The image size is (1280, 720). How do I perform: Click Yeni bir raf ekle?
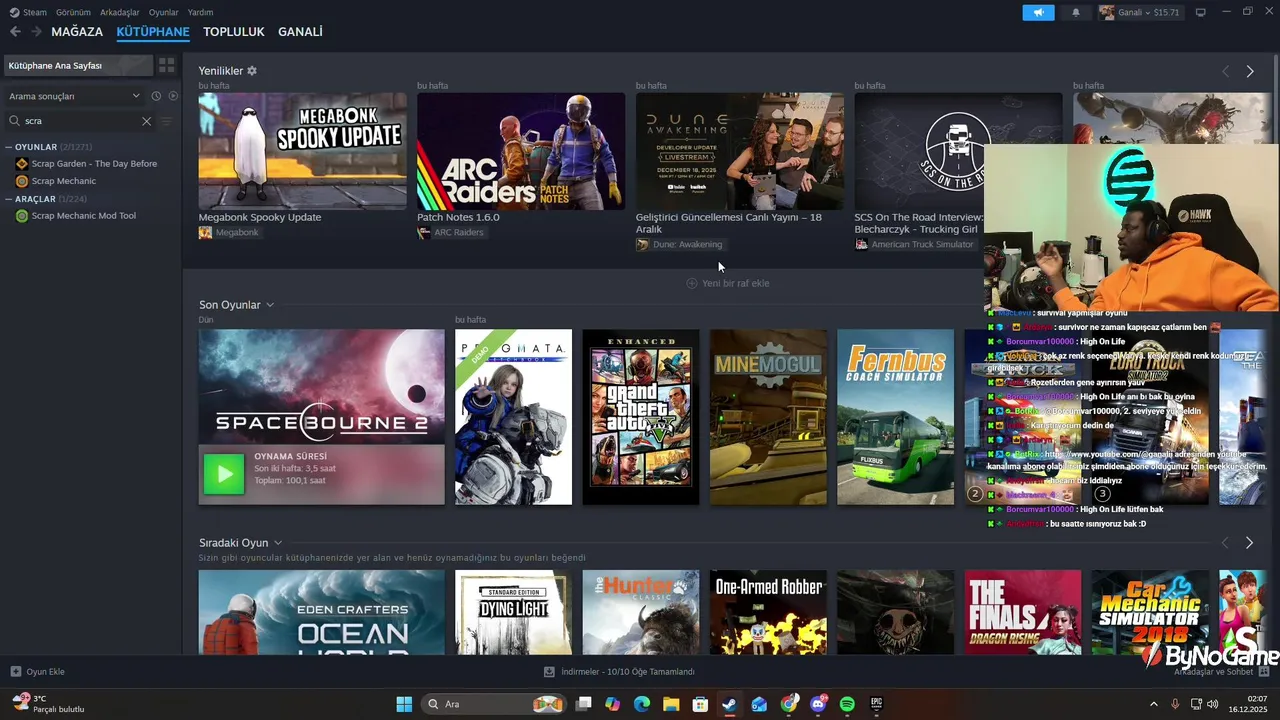click(728, 283)
